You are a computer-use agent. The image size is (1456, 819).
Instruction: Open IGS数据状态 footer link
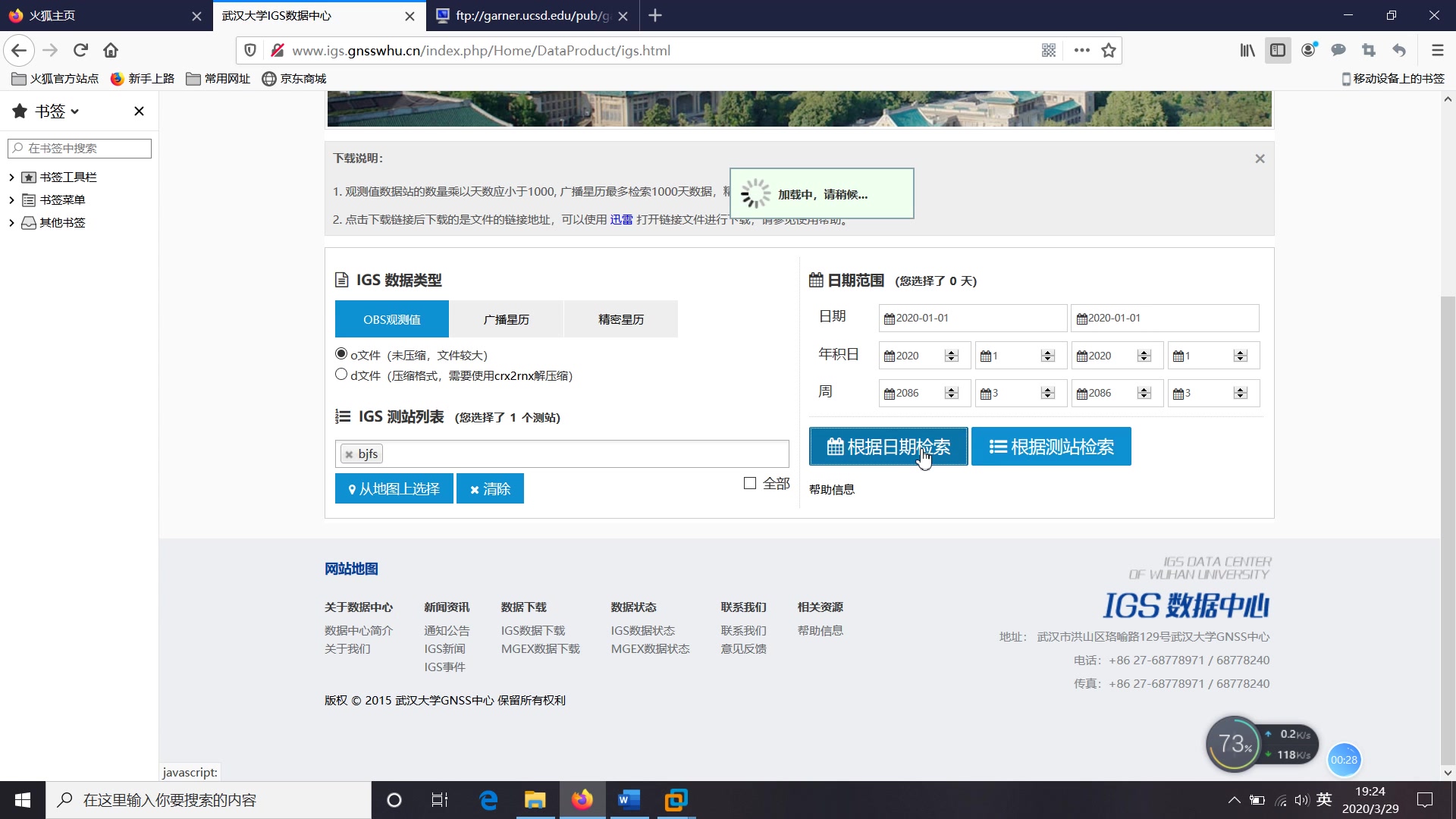tap(642, 631)
